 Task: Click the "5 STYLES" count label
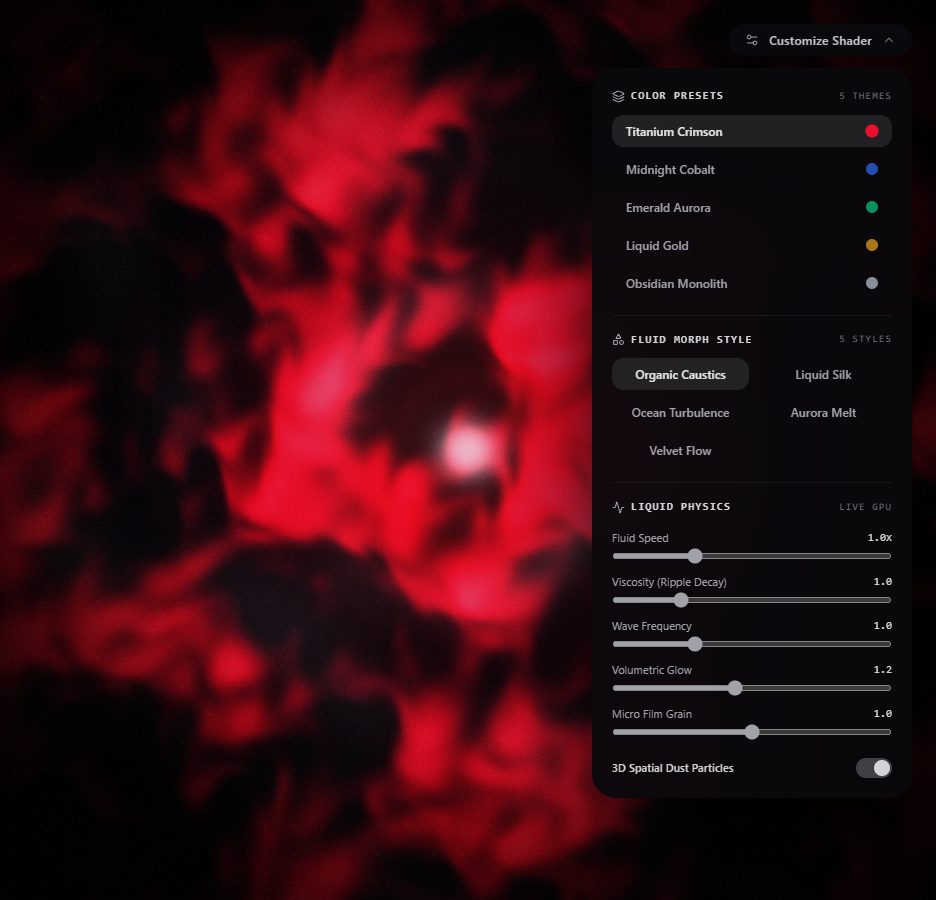(x=865, y=339)
